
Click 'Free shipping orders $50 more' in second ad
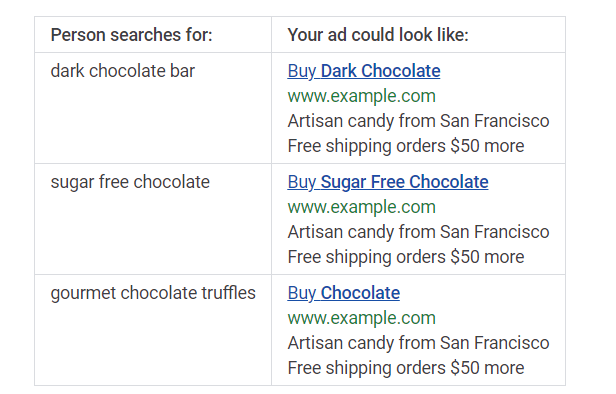tap(406, 257)
